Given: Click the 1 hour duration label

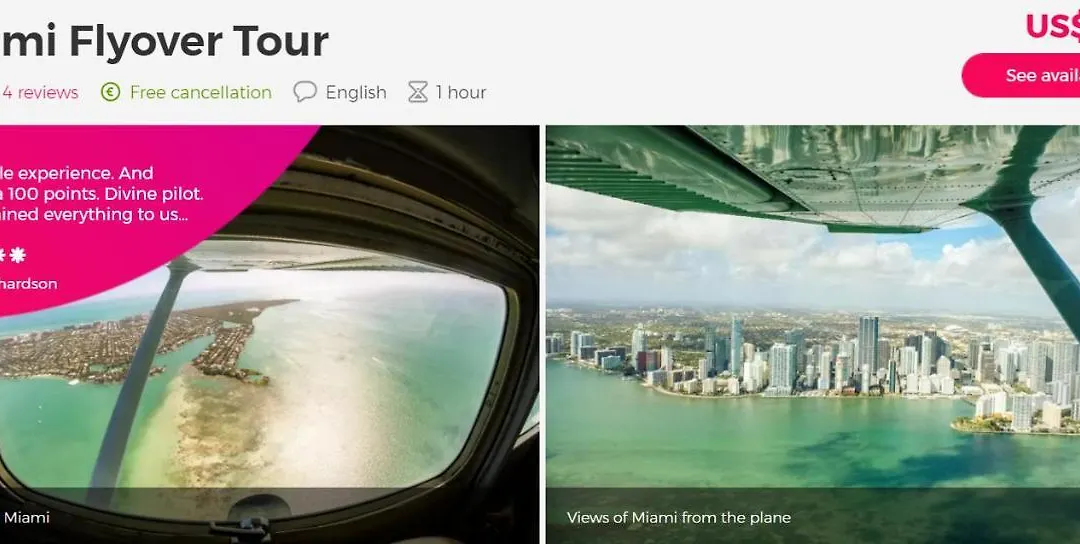Looking at the screenshot, I should (x=461, y=92).
